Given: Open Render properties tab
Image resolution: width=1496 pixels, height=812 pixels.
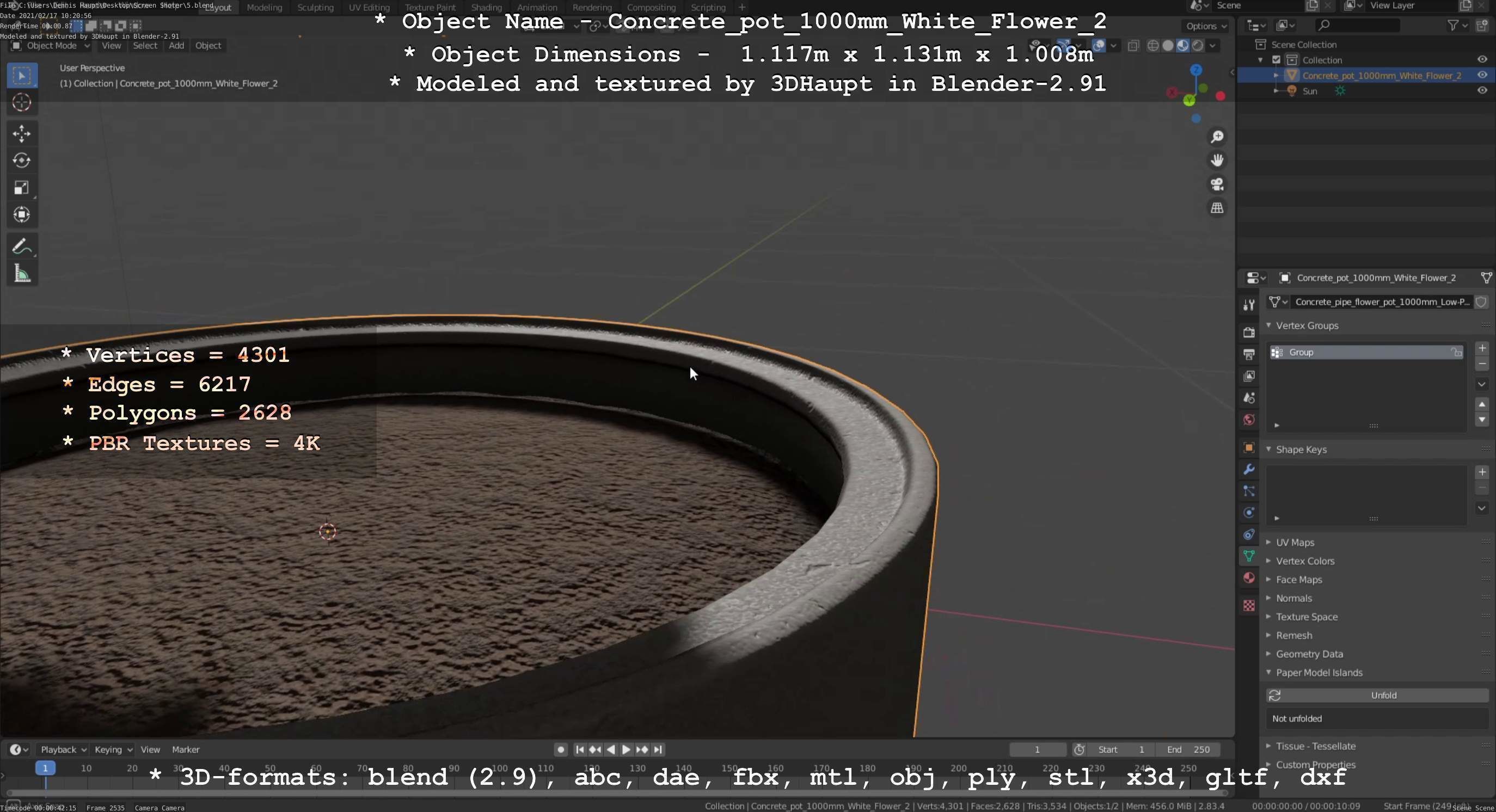Looking at the screenshot, I should coord(1249,333).
